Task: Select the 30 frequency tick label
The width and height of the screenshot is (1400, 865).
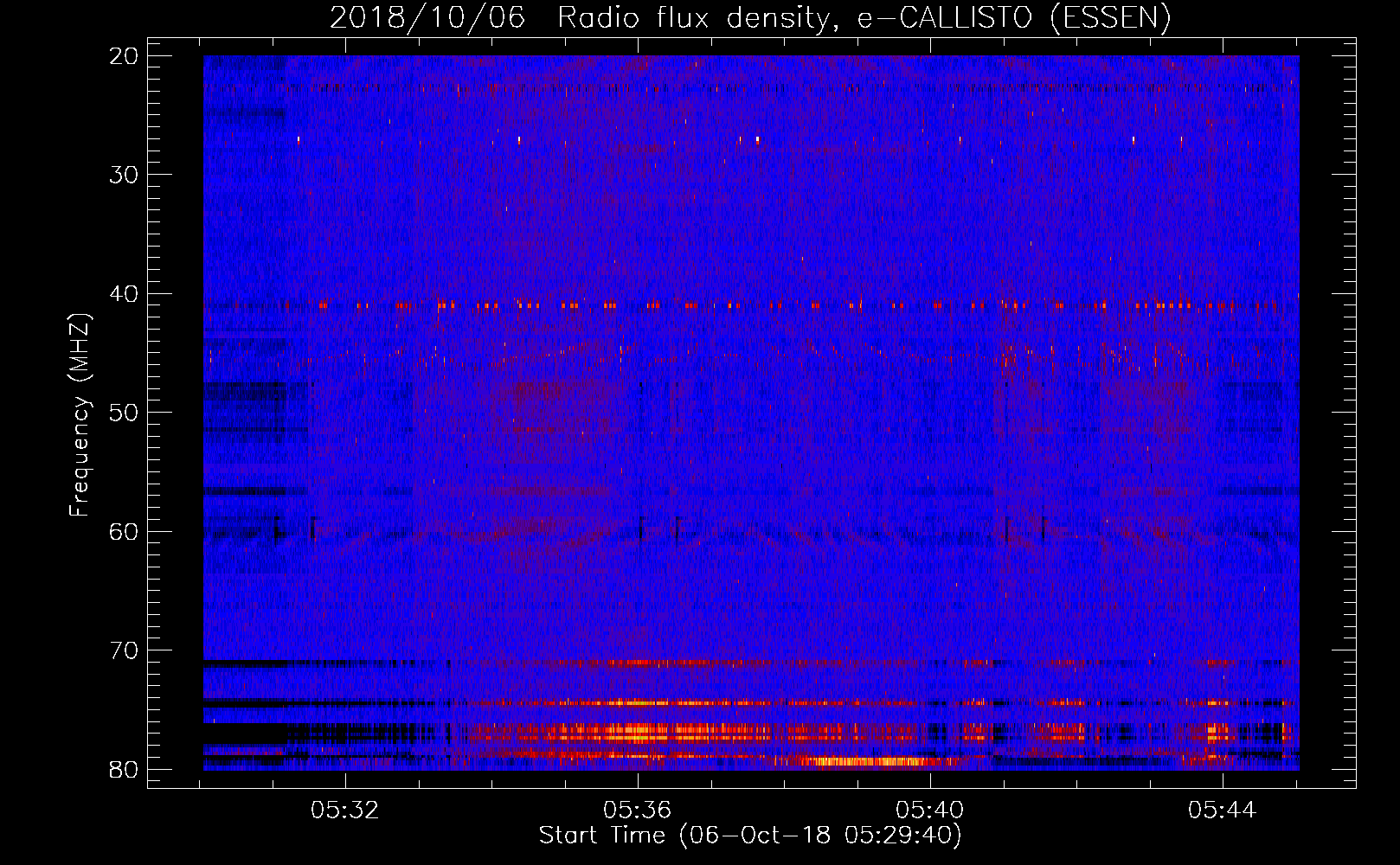Action: click(x=124, y=175)
